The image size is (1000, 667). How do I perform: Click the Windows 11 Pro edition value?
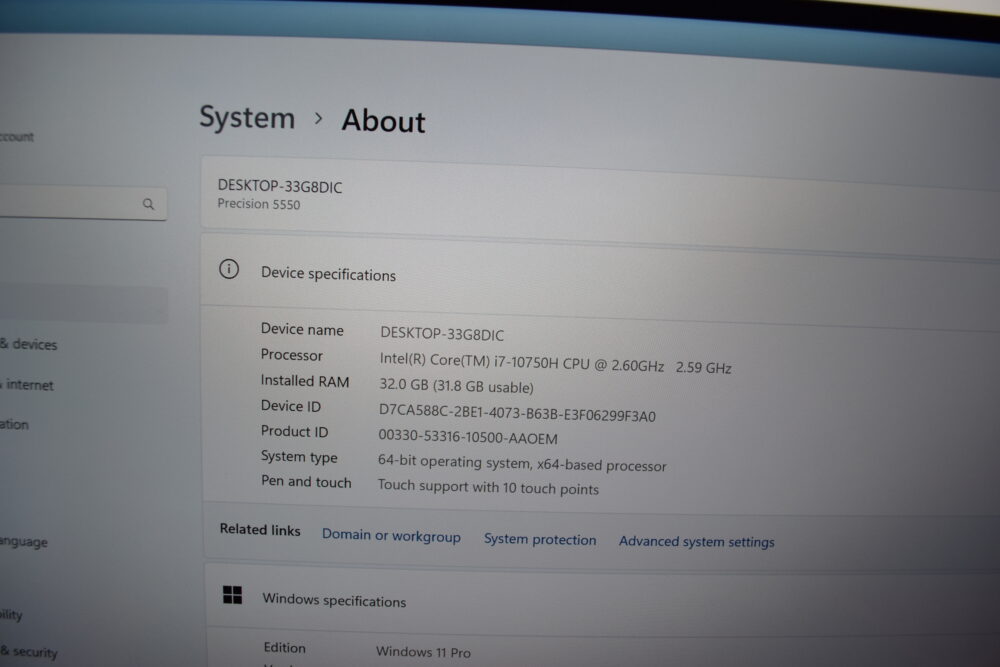pos(423,652)
